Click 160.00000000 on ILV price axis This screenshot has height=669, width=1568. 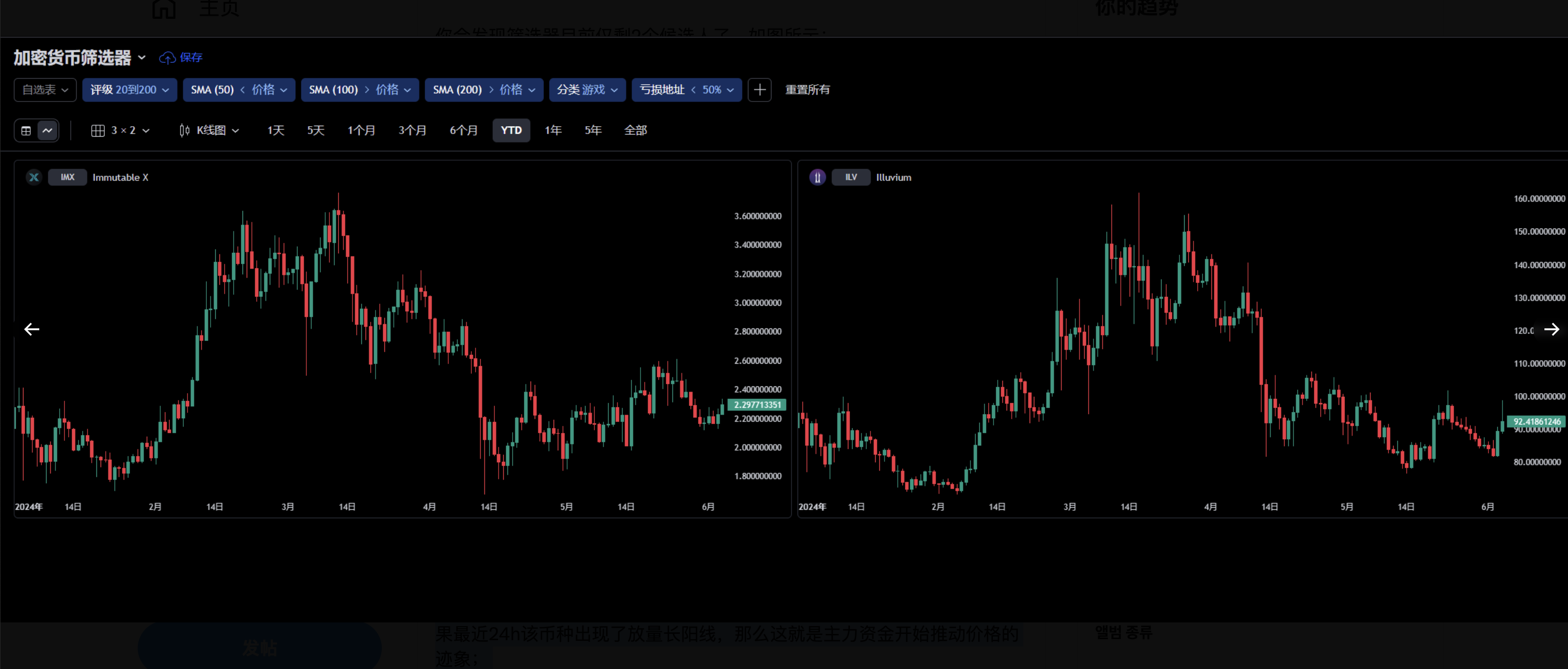click(1539, 199)
